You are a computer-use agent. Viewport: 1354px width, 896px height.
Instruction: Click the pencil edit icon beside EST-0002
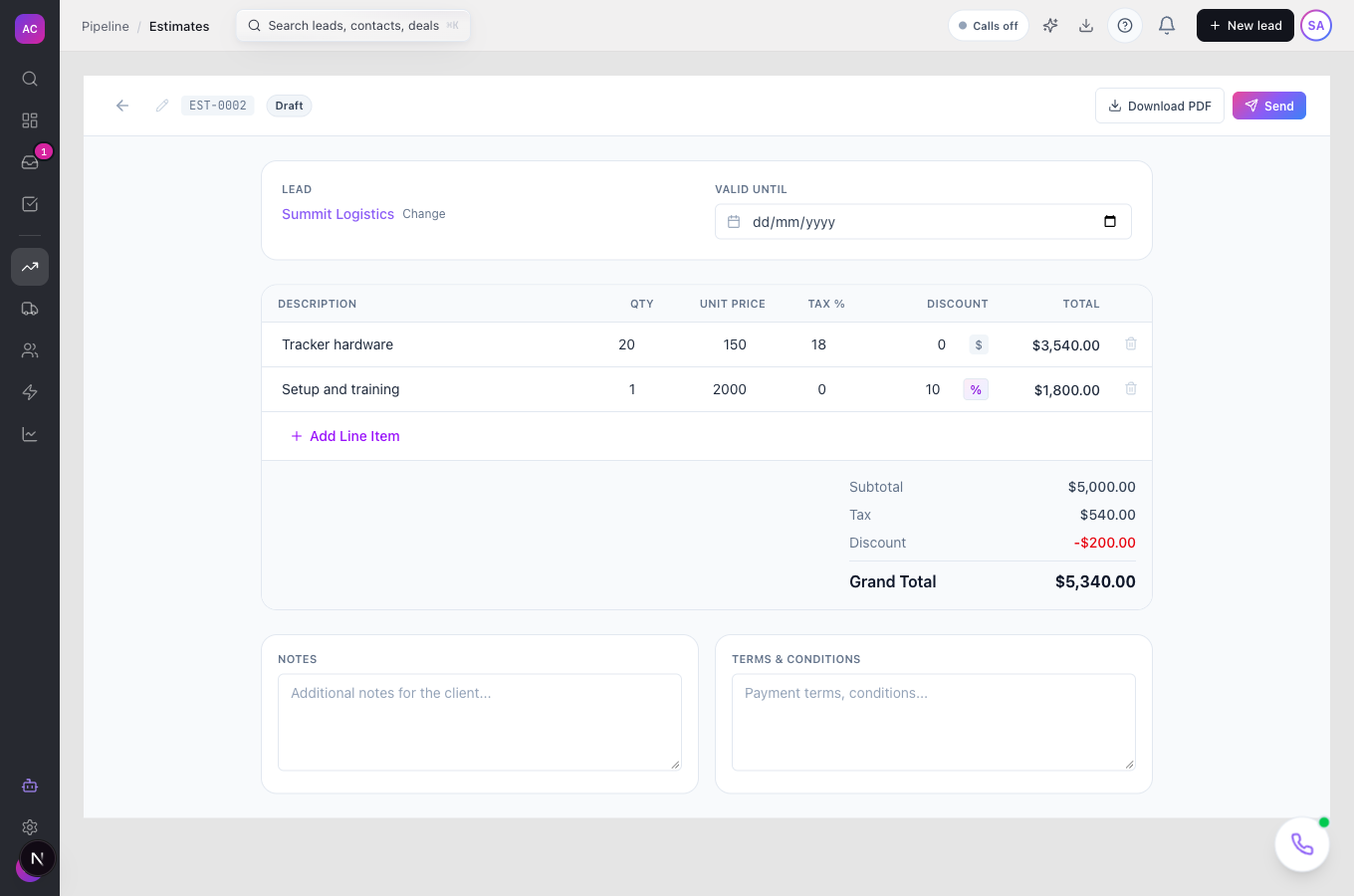(162, 106)
